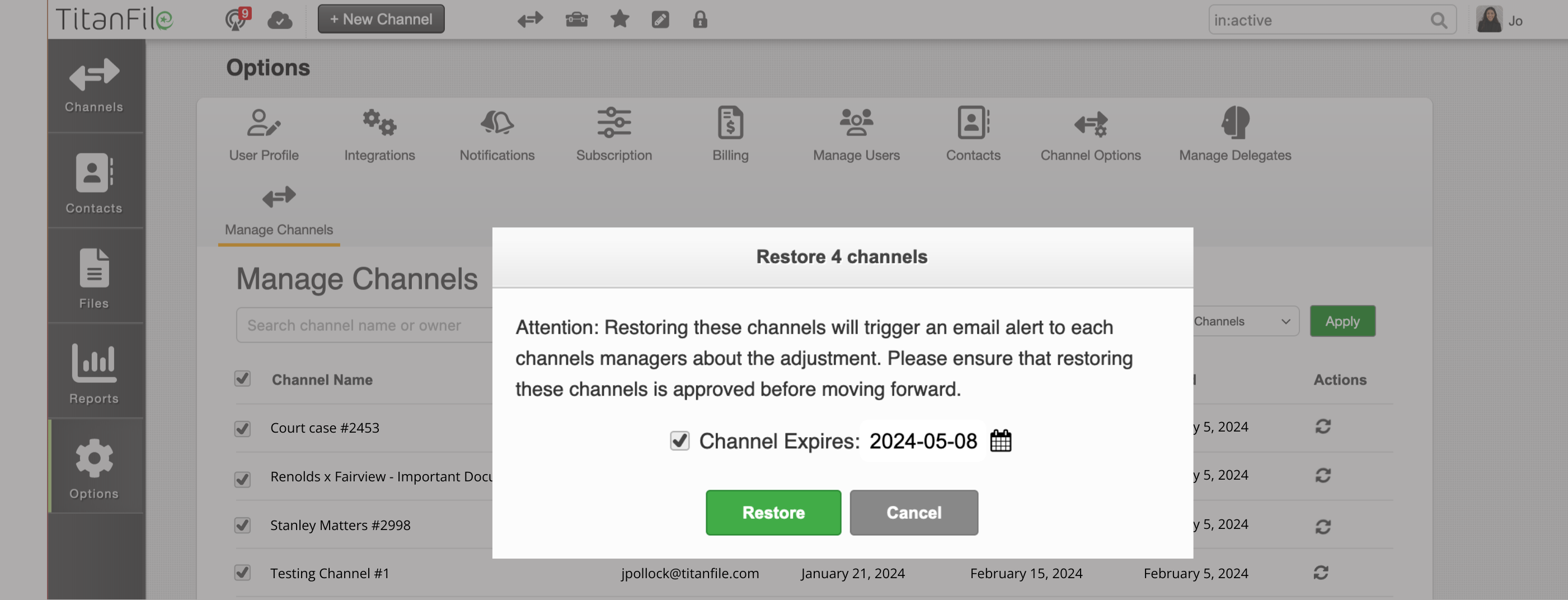The width and height of the screenshot is (1568, 600).
Task: Click the Restore button
Action: (773, 512)
